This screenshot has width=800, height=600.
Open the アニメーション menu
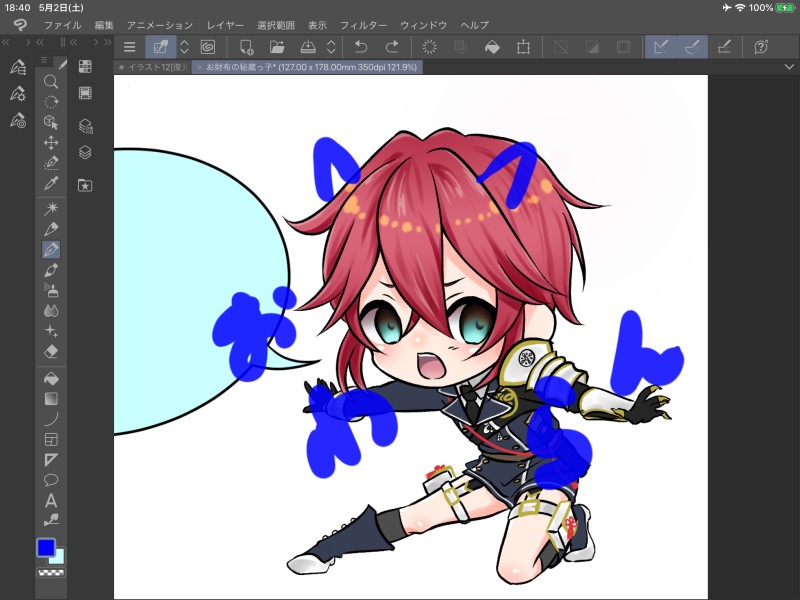tap(160, 25)
